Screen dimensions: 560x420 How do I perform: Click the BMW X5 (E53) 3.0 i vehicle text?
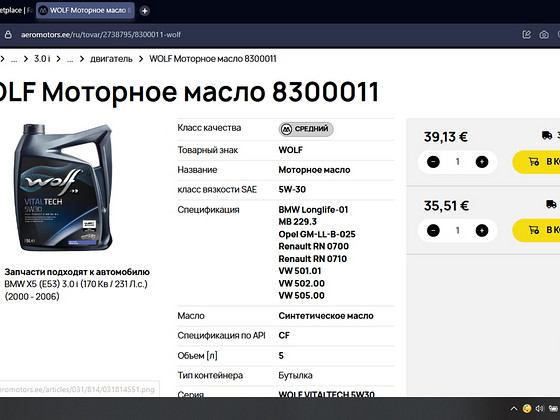76,290
